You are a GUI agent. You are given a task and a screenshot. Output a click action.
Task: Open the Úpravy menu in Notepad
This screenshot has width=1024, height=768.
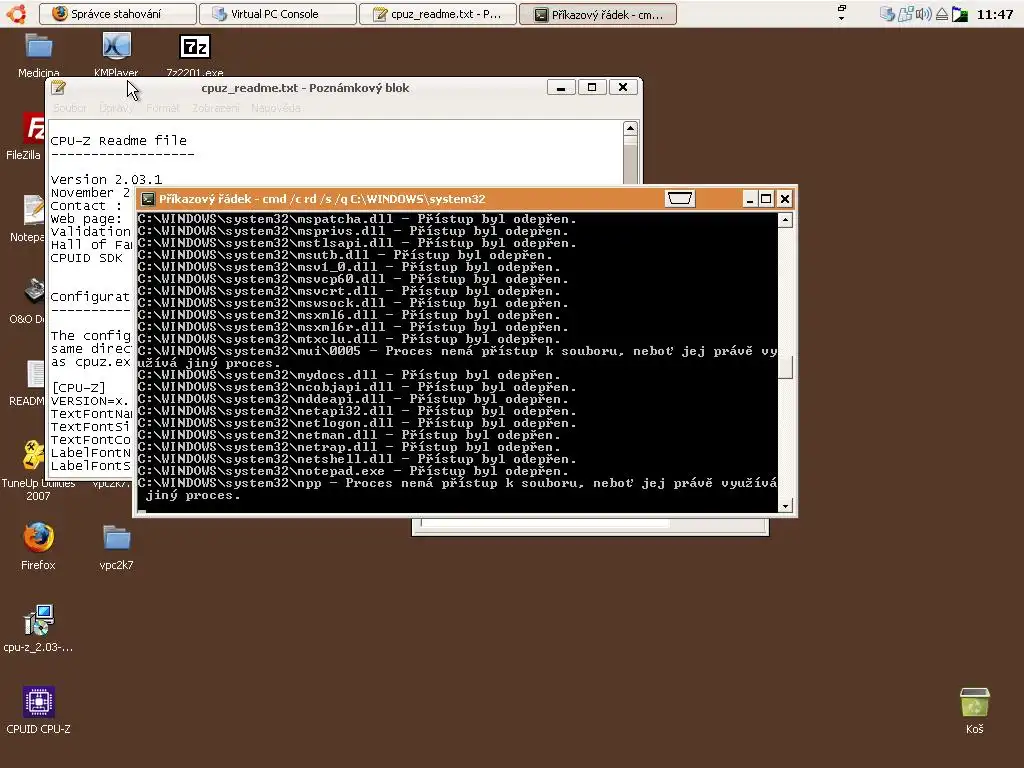click(116, 108)
